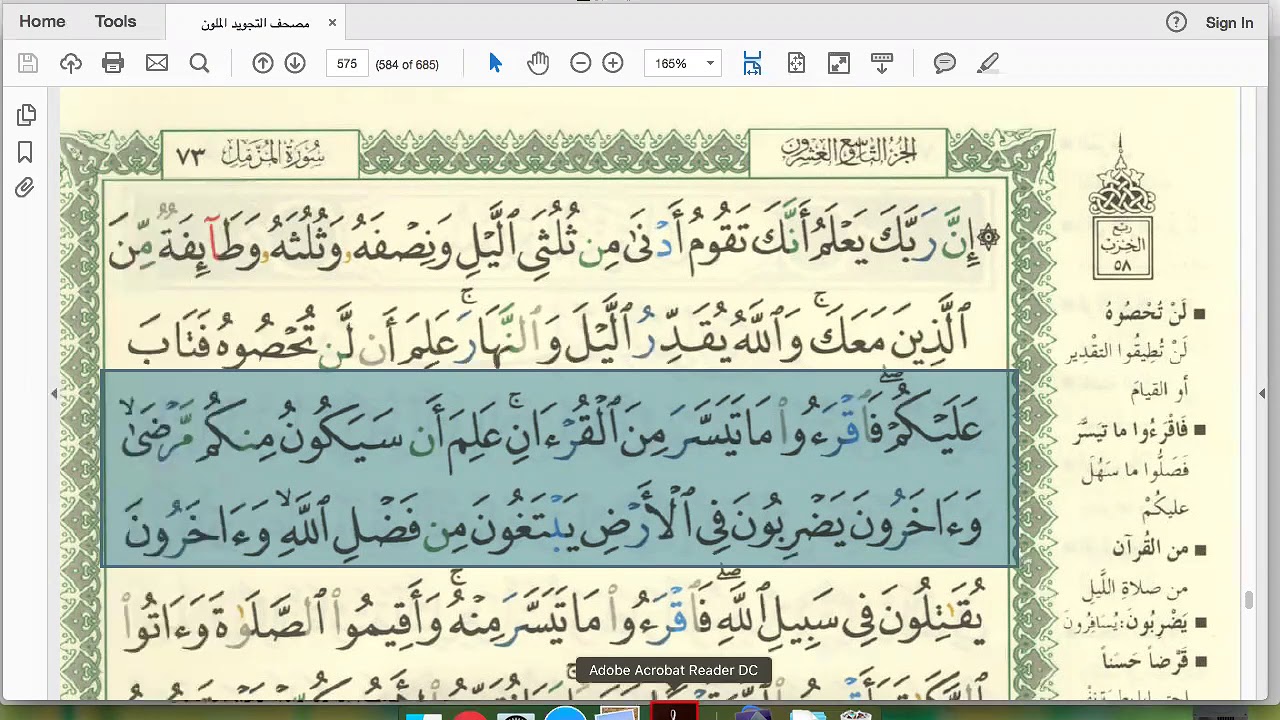The width and height of the screenshot is (1280, 720).
Task: Open the Tools view
Action: point(115,21)
